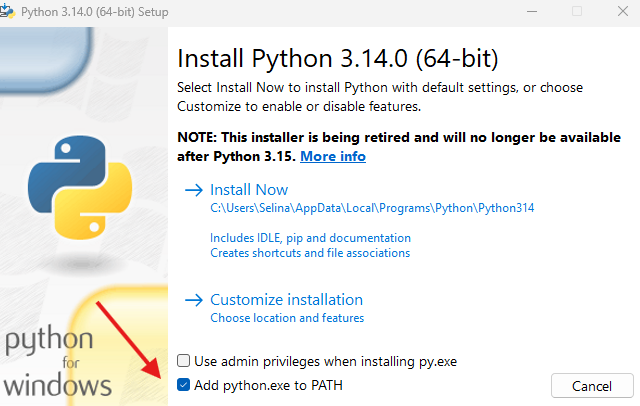
Task: Click the Python installer icon in title bar
Action: pos(8,12)
